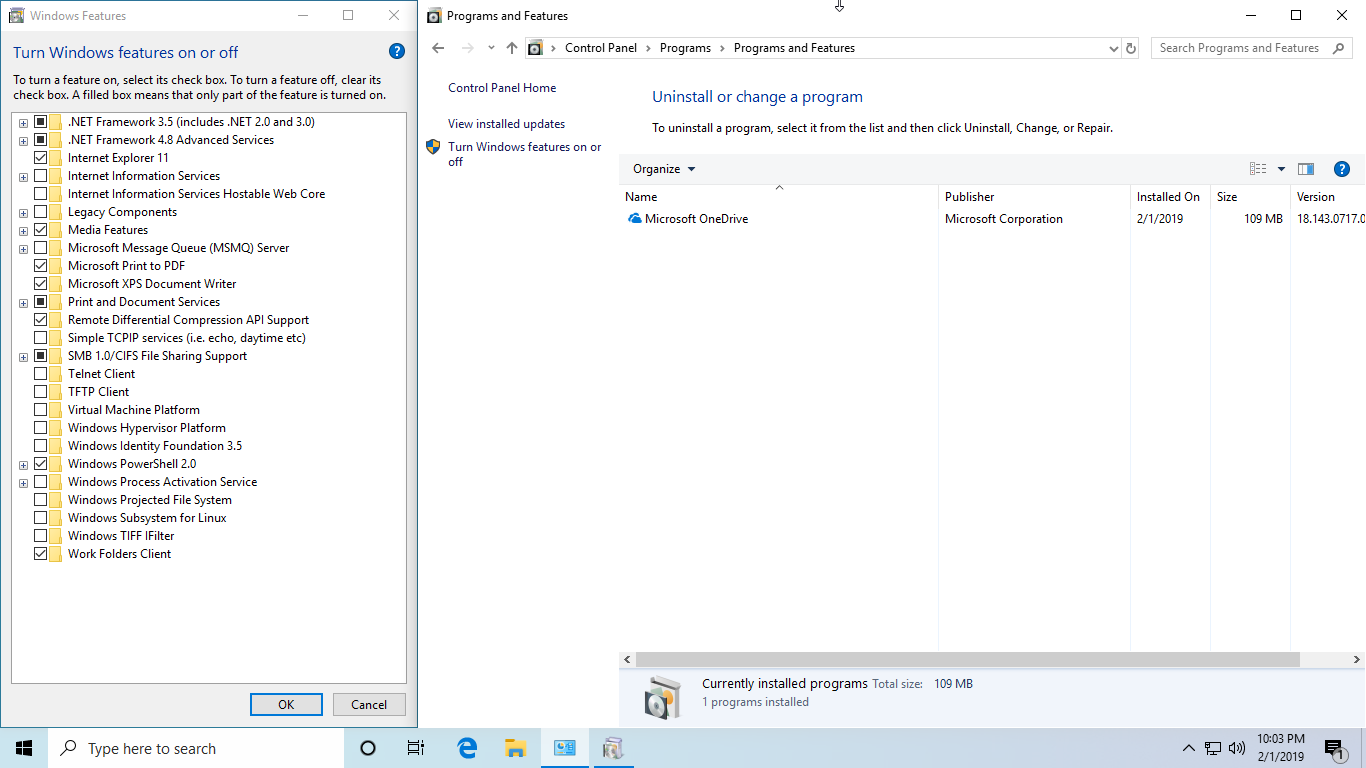Expand Internet Information Services node

pyautogui.click(x=23, y=177)
